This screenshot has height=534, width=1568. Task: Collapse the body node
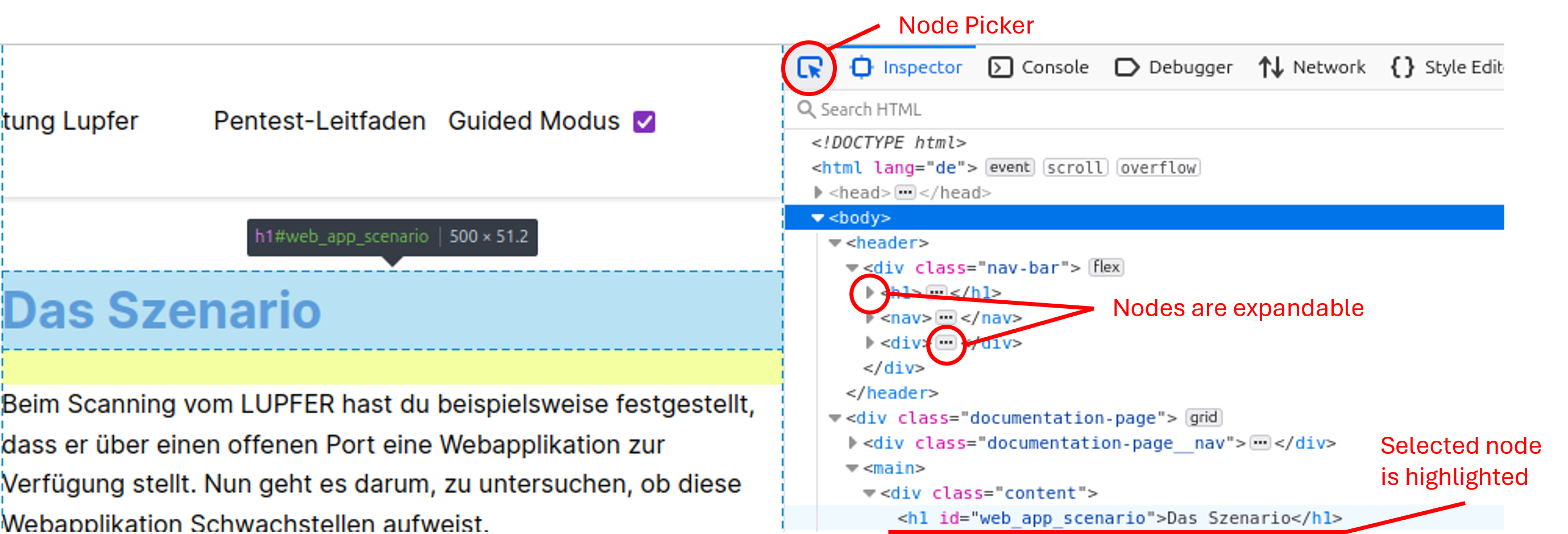pos(818,217)
